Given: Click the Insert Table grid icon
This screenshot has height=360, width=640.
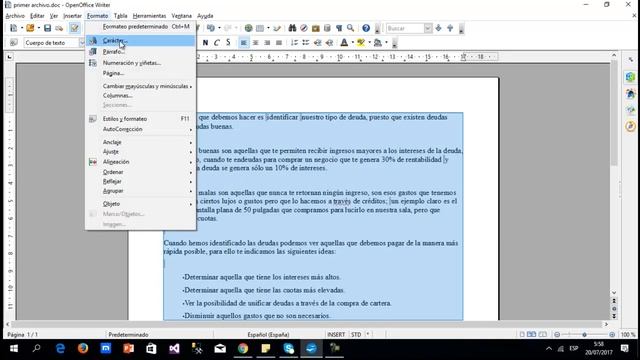Looking at the screenshot, I should pos(260,28).
